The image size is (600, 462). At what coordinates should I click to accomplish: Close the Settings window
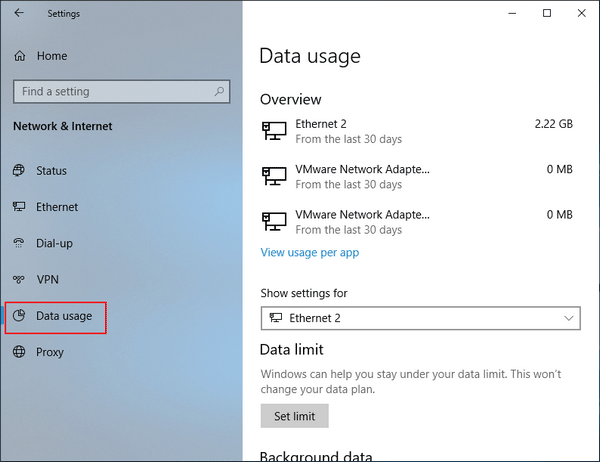tap(582, 13)
